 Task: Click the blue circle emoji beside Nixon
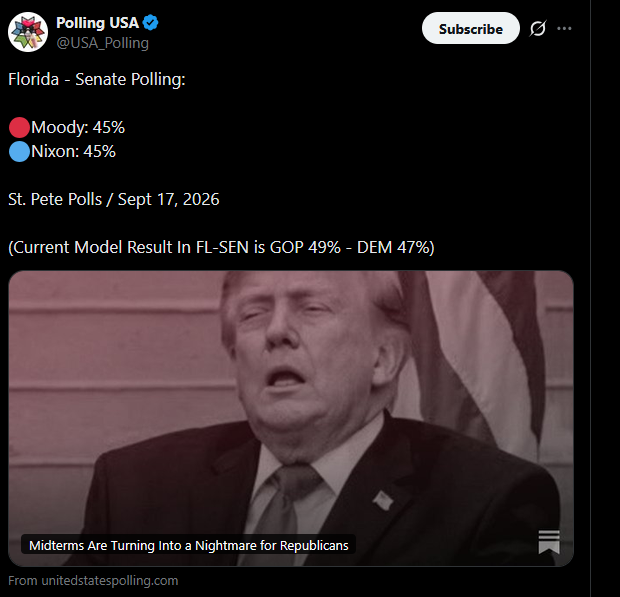click(x=19, y=151)
